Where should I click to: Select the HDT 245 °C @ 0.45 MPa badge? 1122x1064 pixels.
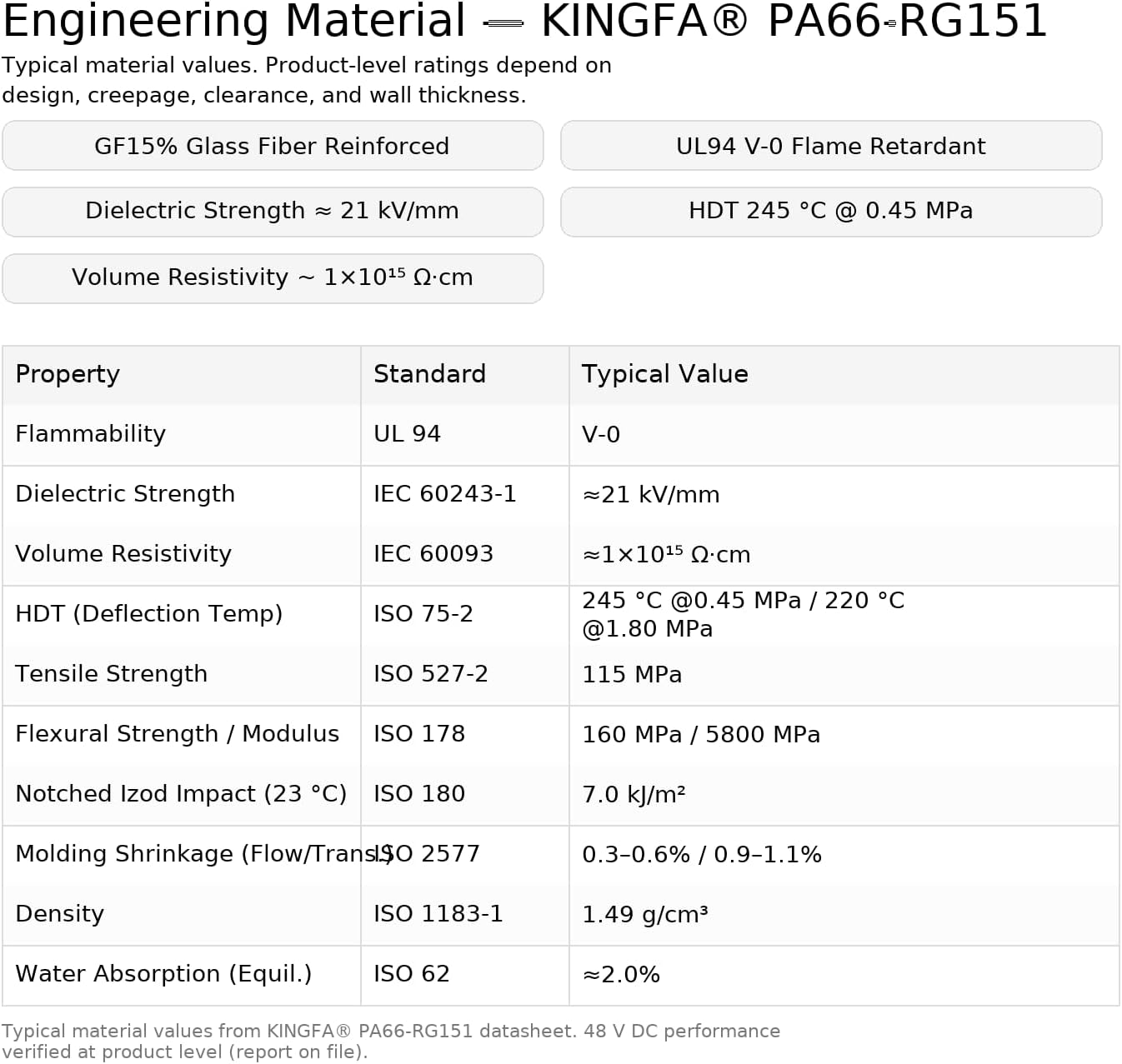831,212
